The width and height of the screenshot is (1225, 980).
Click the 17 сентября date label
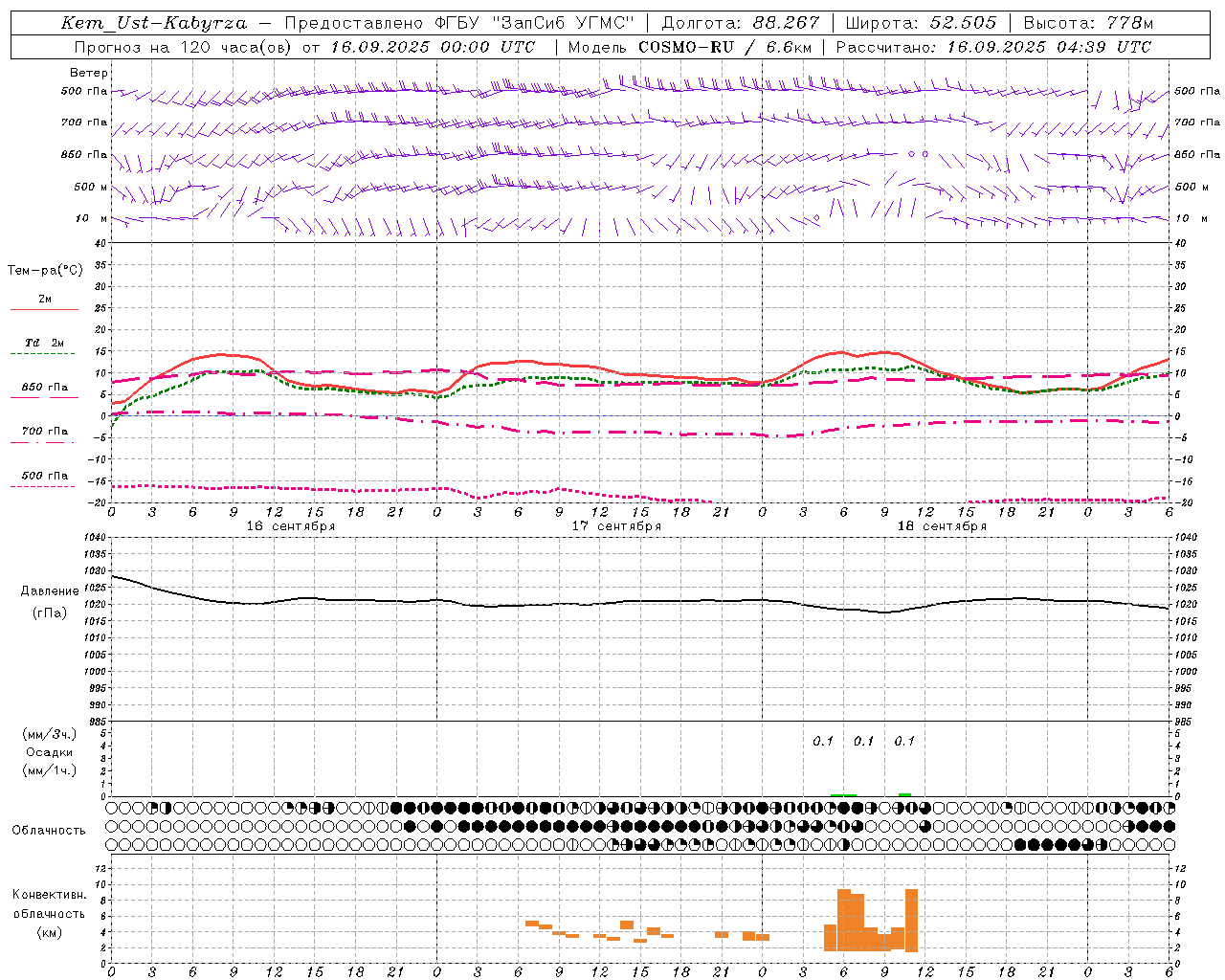[616, 526]
